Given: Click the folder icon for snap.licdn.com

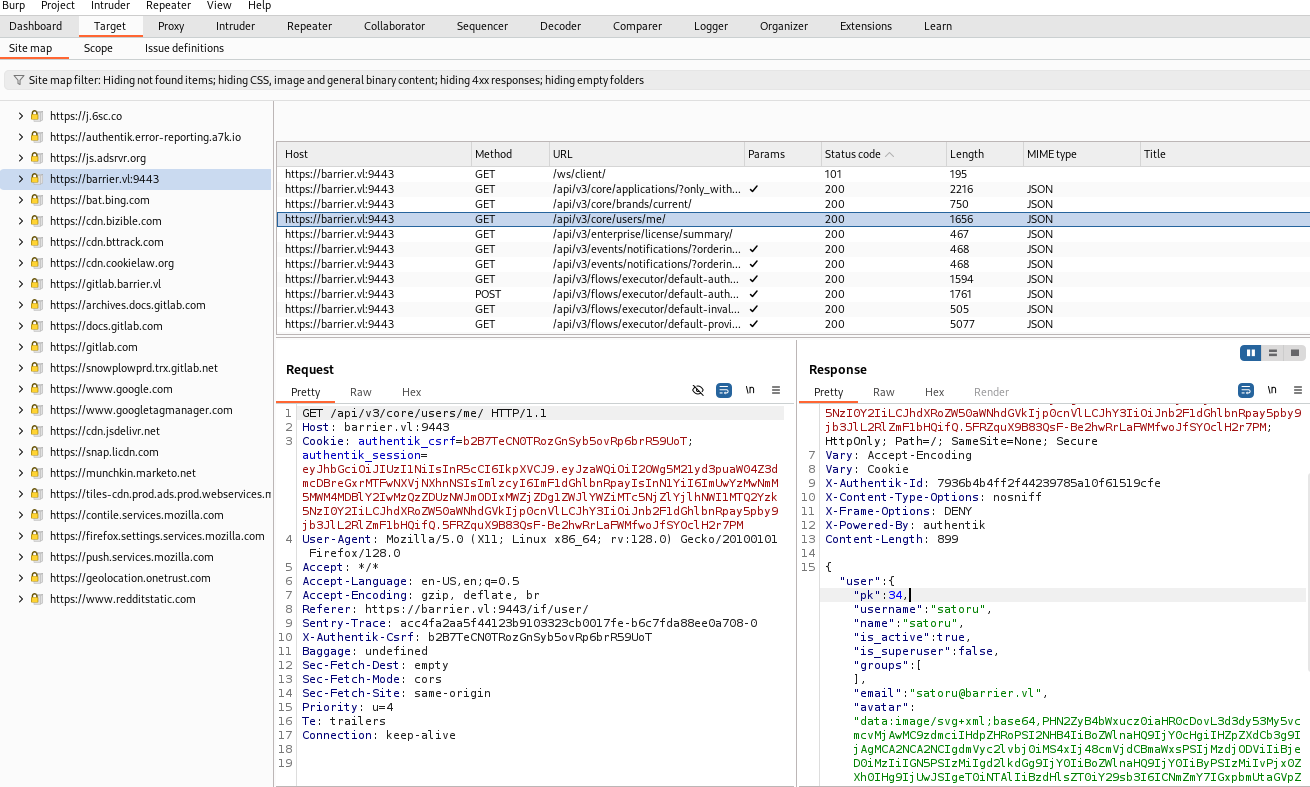Looking at the screenshot, I should pos(36,452).
